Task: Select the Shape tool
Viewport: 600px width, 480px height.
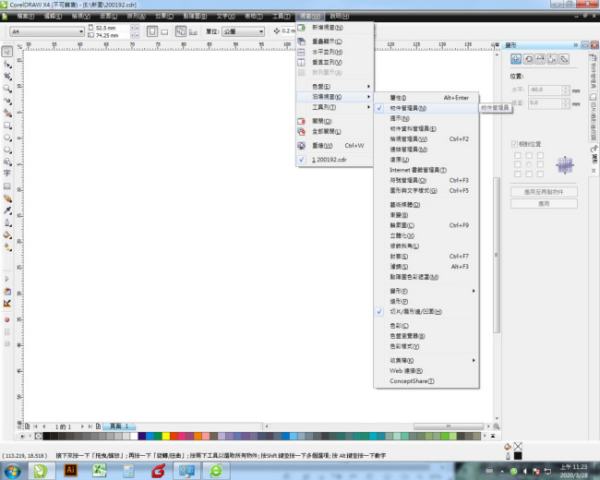Action: coord(7,65)
